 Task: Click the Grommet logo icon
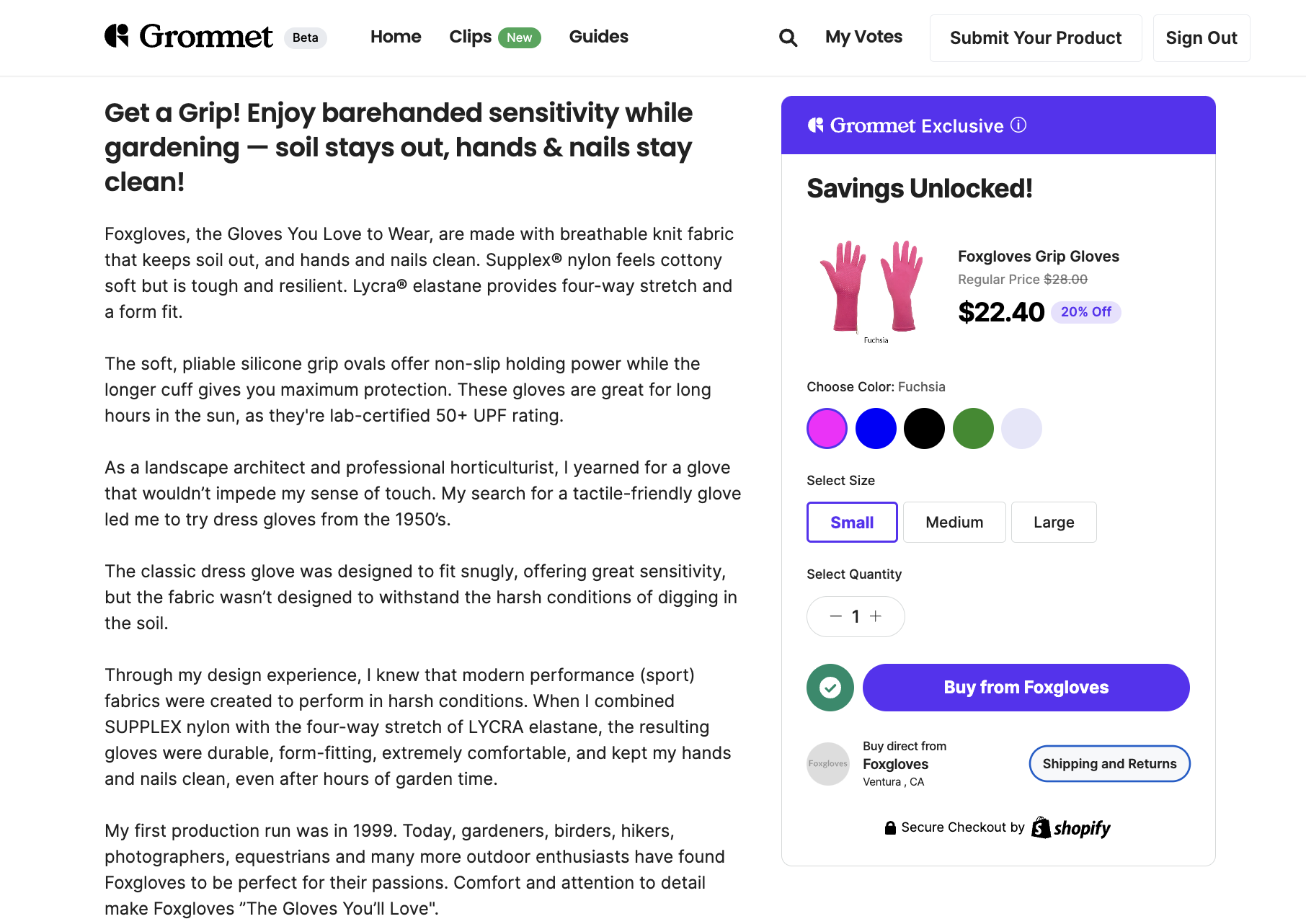point(117,35)
